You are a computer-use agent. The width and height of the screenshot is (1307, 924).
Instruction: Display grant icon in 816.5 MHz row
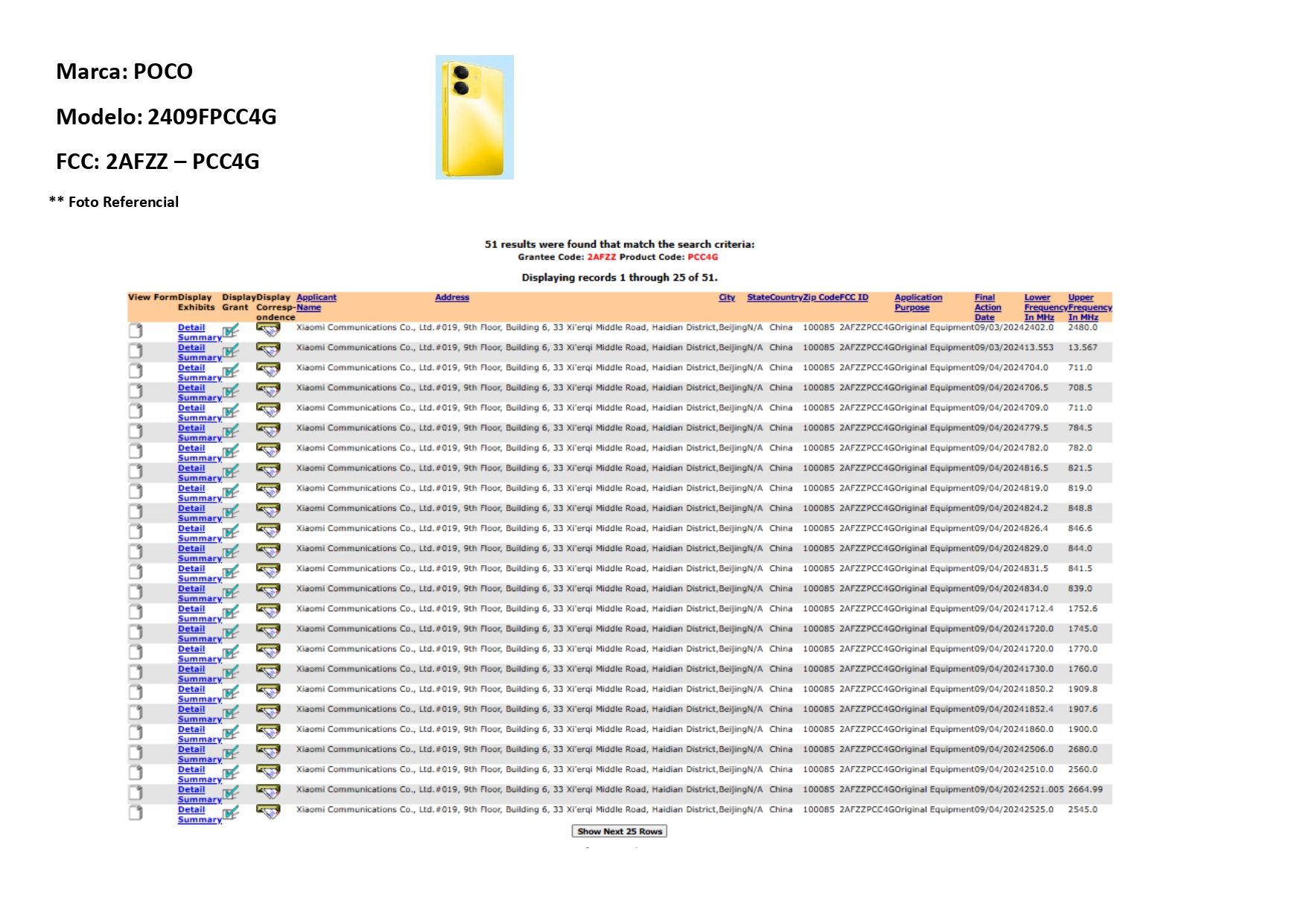231,471
